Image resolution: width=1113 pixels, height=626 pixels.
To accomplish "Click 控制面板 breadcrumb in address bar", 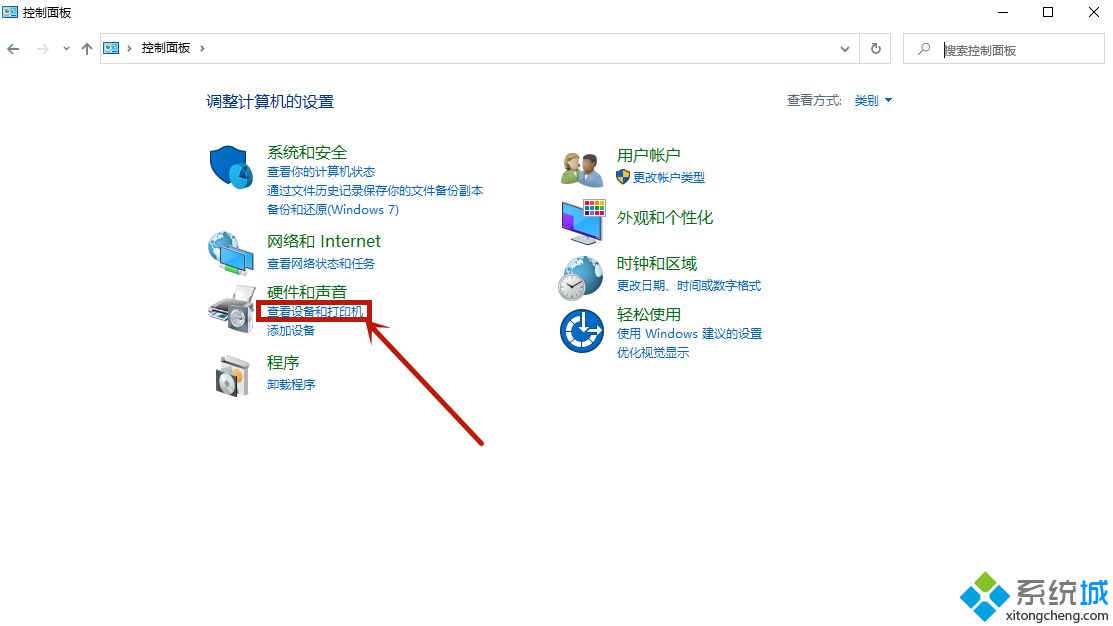I will 165,48.
